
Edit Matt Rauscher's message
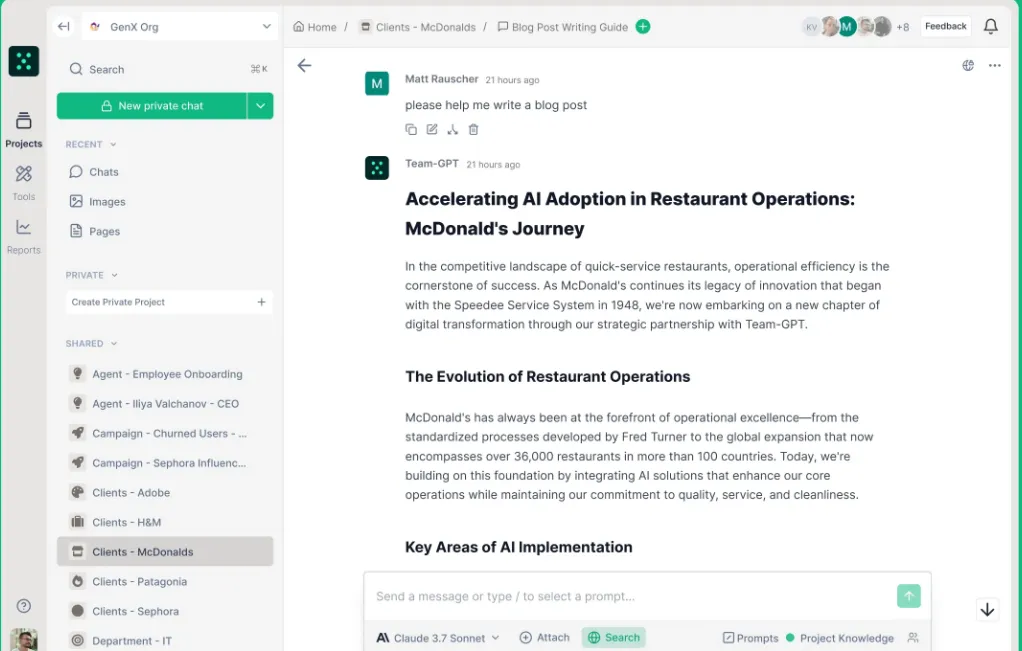pyautogui.click(x=431, y=130)
